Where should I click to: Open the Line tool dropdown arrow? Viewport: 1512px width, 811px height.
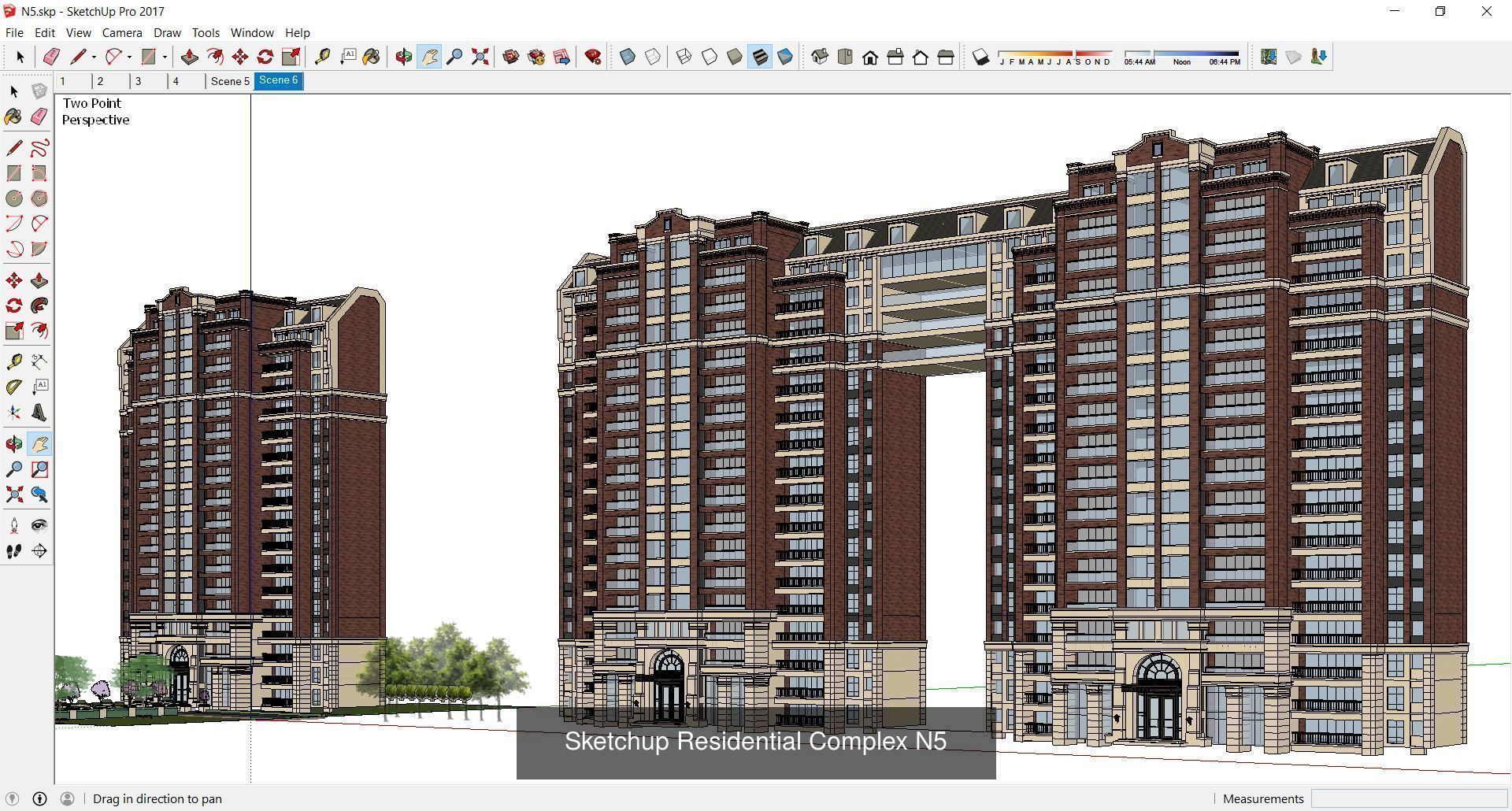pos(94,56)
